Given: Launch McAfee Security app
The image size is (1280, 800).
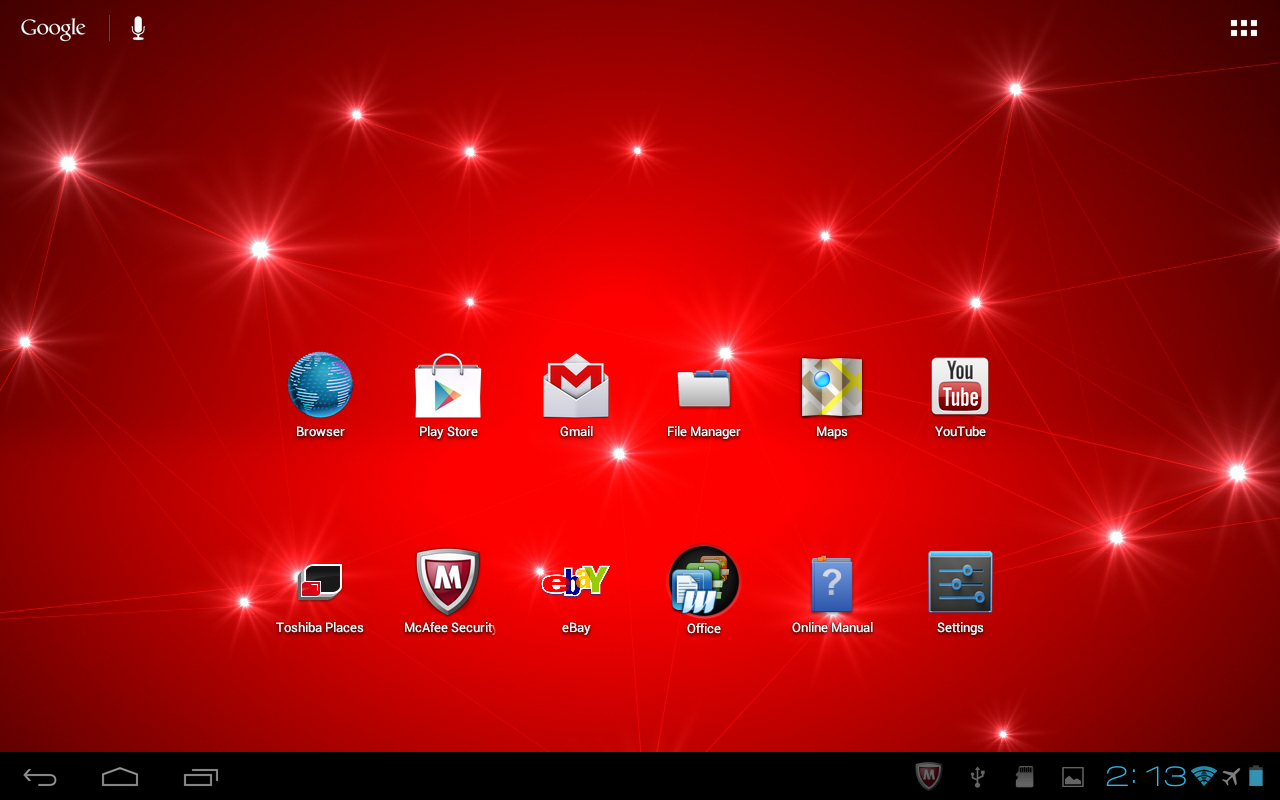Looking at the screenshot, I should click(448, 581).
